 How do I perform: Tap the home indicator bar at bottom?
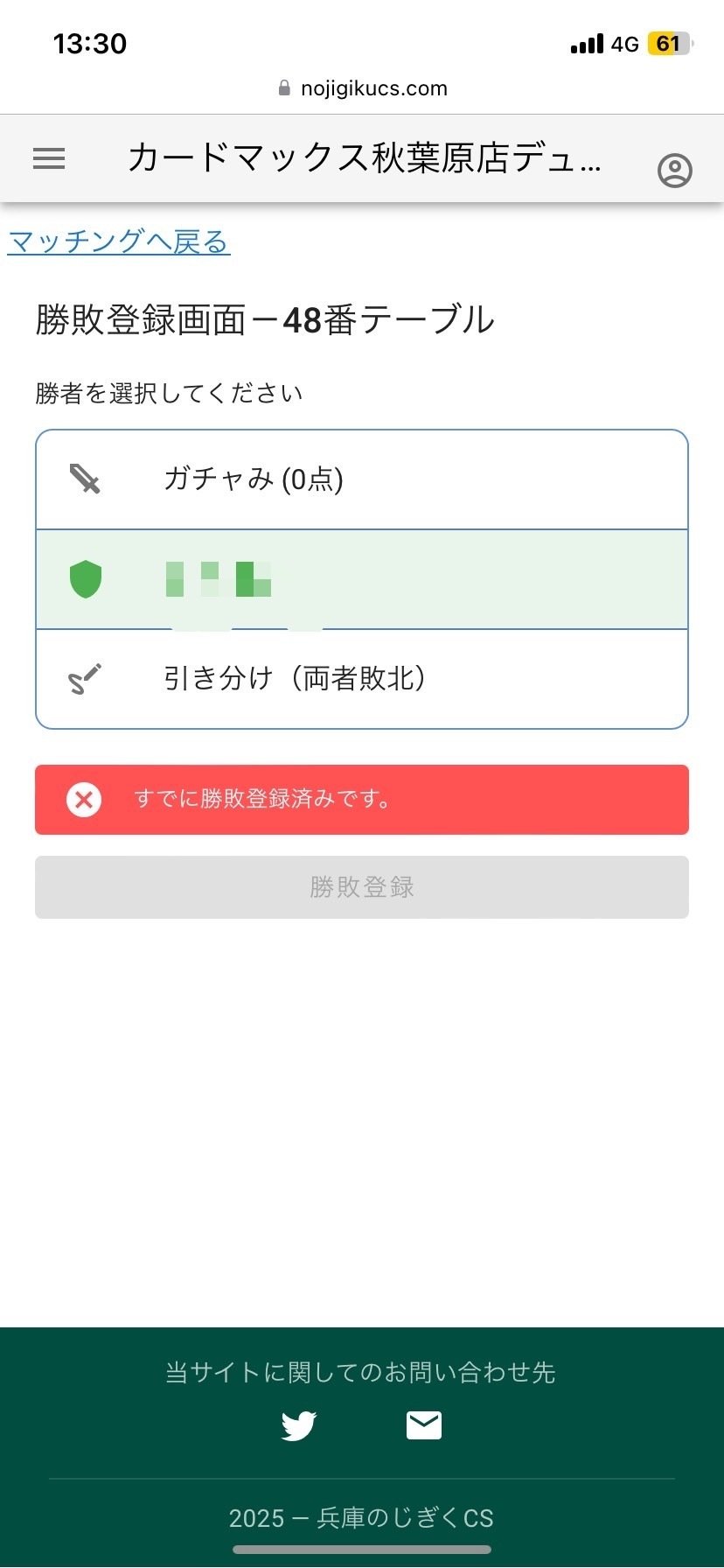[x=362, y=1550]
